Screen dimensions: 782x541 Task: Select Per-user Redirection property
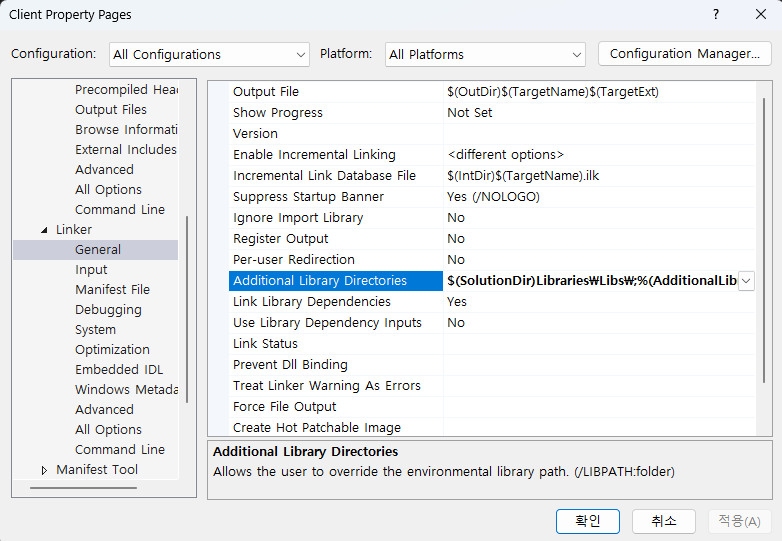click(x=293, y=259)
